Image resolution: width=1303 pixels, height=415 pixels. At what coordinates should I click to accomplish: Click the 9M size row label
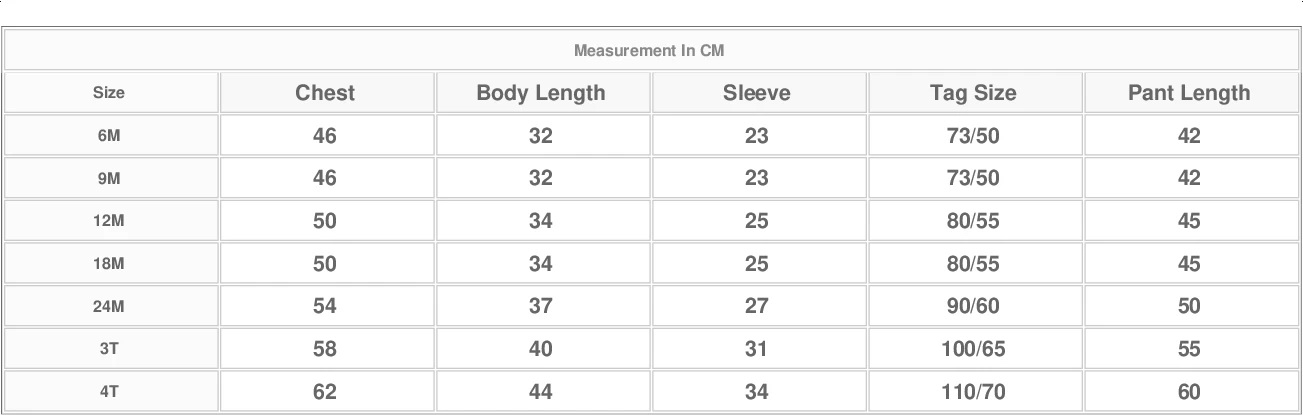(x=109, y=178)
